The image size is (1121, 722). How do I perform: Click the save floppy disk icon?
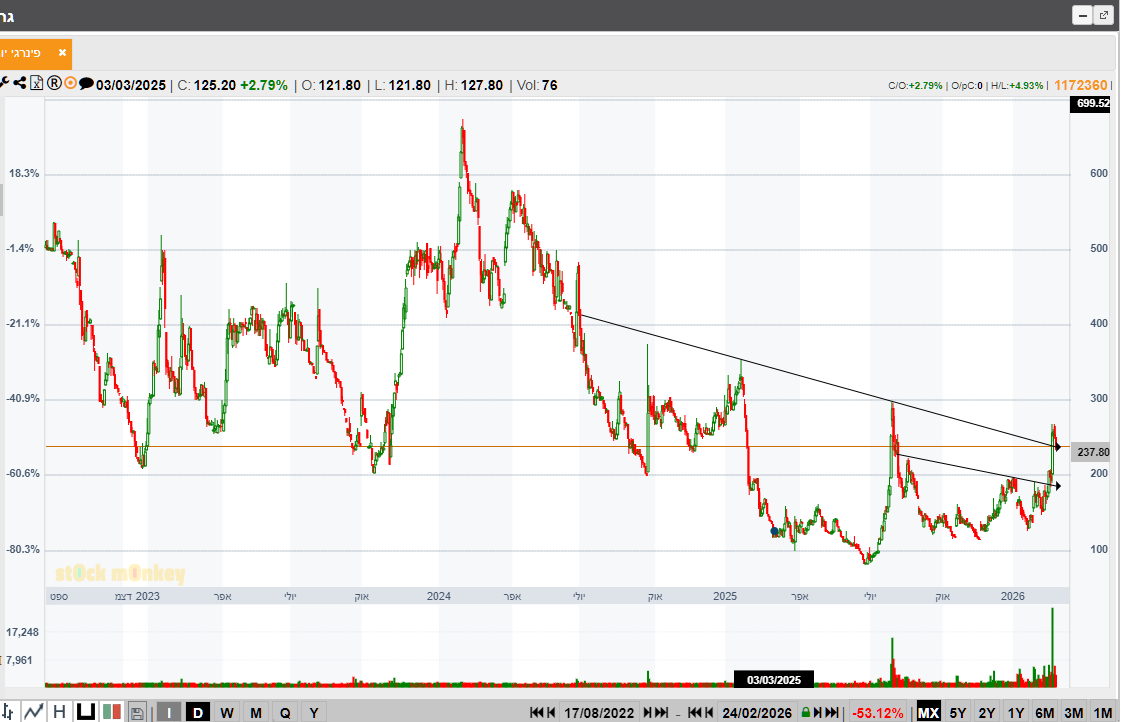137,712
